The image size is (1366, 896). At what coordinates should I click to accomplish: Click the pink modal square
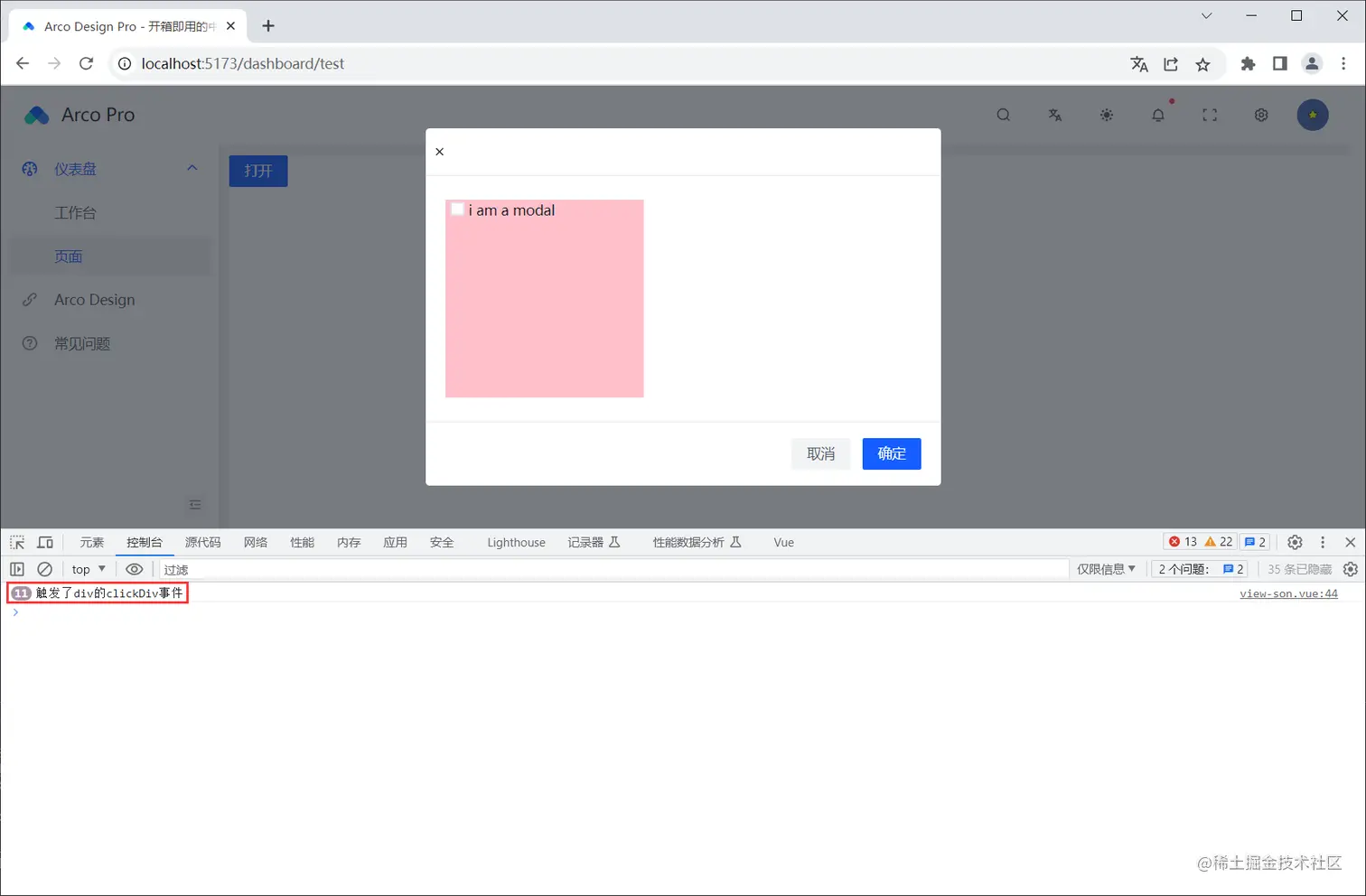[x=544, y=298]
